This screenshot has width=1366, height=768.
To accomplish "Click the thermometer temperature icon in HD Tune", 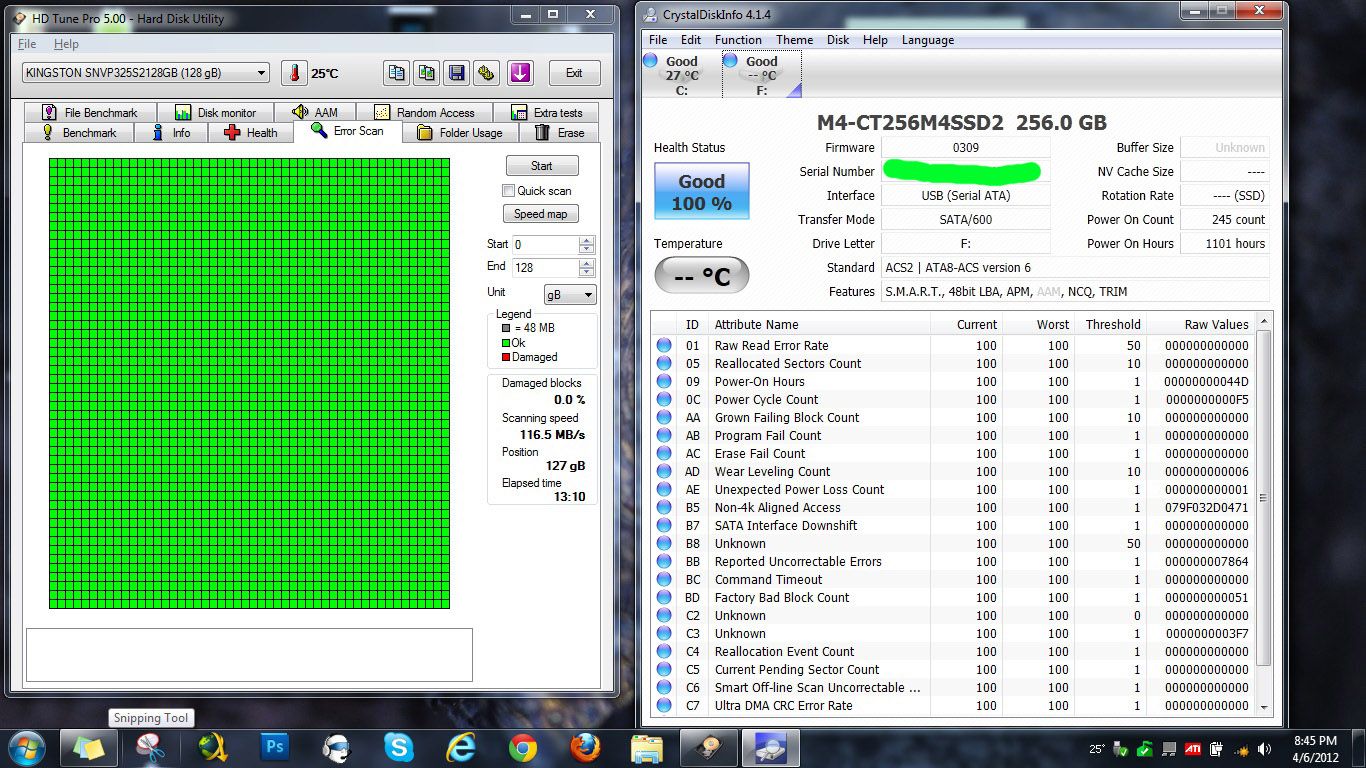I will [x=294, y=73].
